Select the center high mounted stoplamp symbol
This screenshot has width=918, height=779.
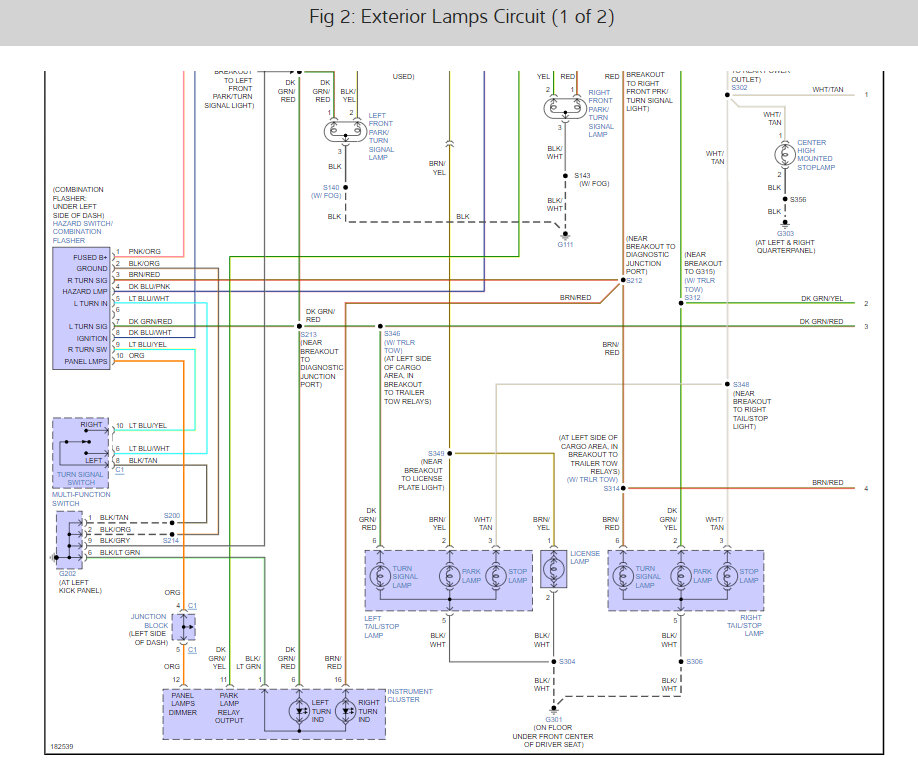coord(785,155)
